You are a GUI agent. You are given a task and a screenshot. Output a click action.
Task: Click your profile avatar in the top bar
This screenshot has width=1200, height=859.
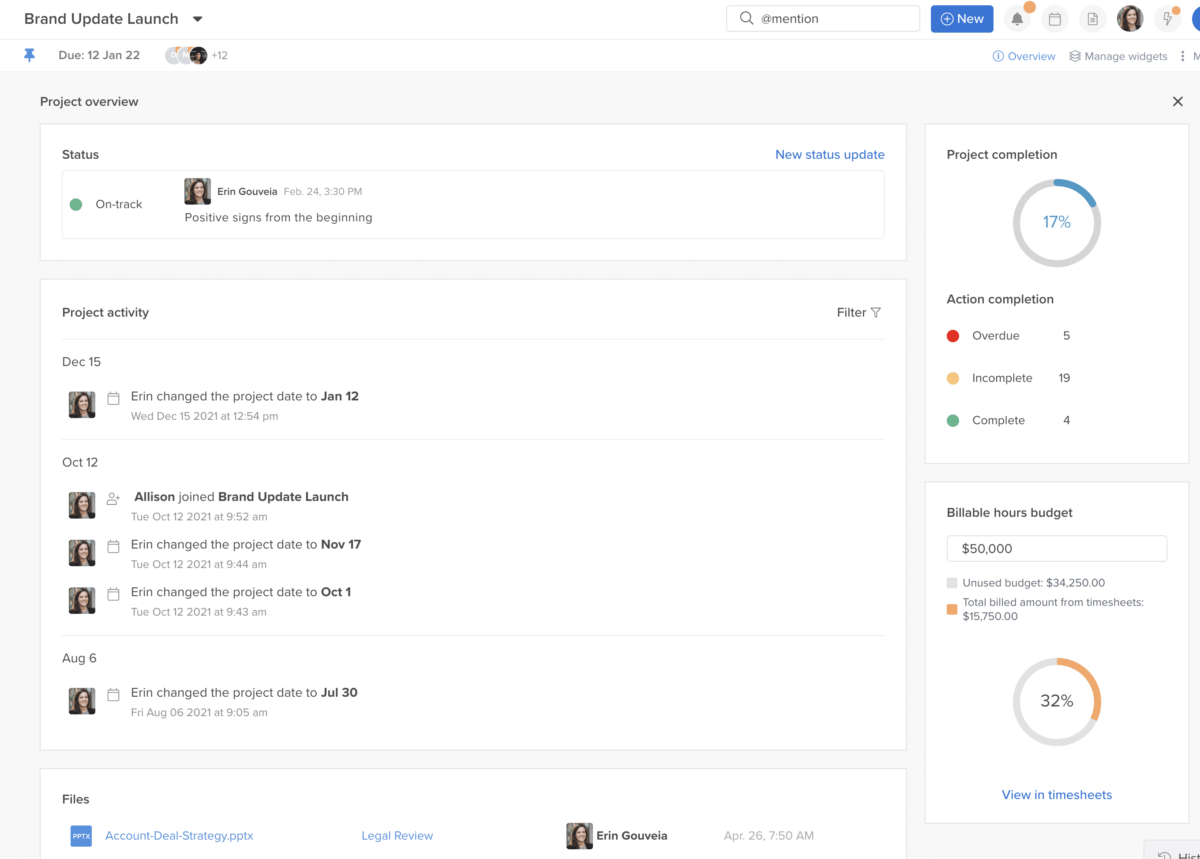coord(1130,18)
